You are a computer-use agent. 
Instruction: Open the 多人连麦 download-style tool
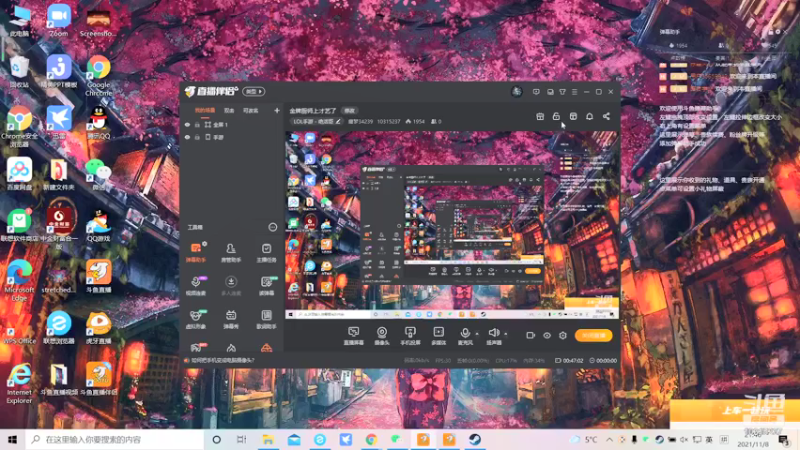click(x=231, y=286)
